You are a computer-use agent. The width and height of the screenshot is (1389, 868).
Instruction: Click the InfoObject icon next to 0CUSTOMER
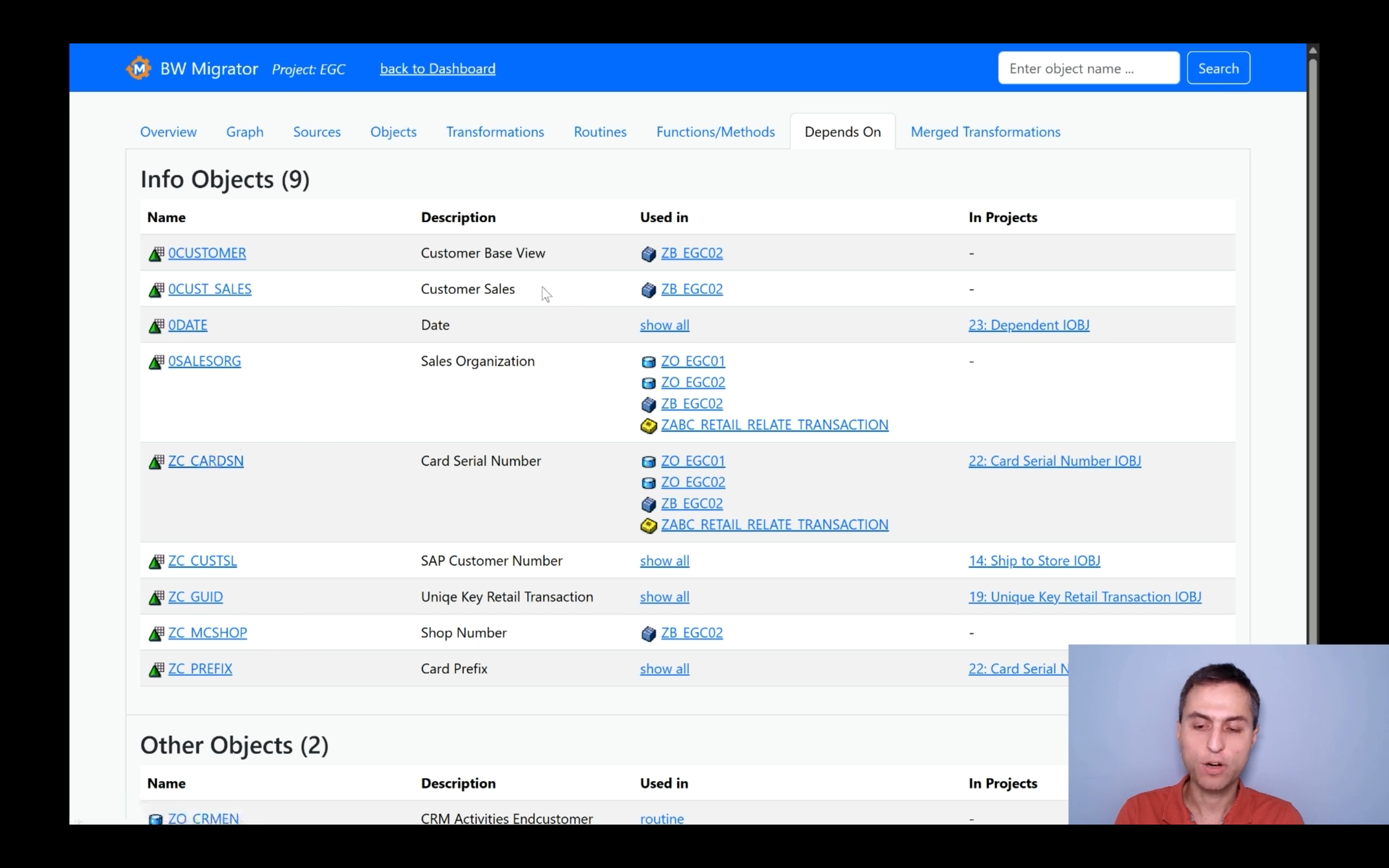[156, 254]
